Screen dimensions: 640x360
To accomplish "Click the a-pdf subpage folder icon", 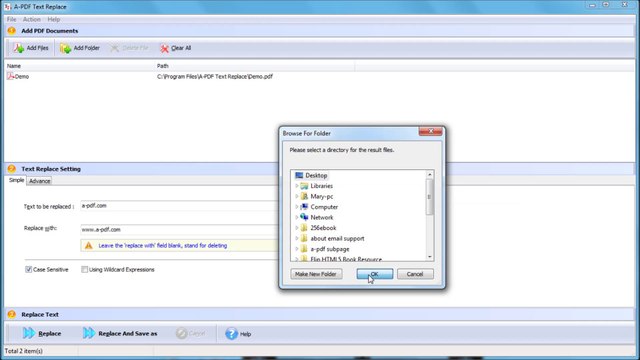I will pyautogui.click(x=304, y=249).
